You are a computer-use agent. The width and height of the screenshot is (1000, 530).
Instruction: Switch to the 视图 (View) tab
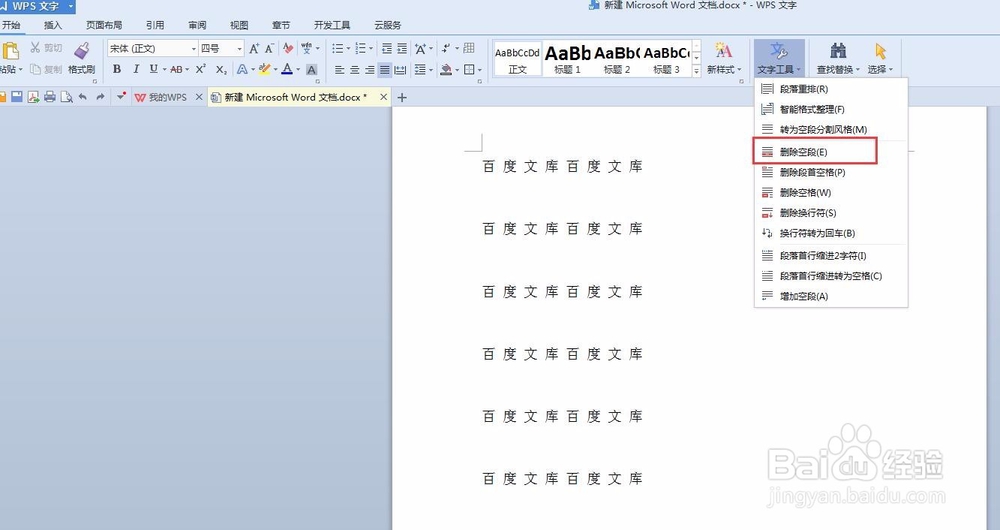pyautogui.click(x=239, y=25)
